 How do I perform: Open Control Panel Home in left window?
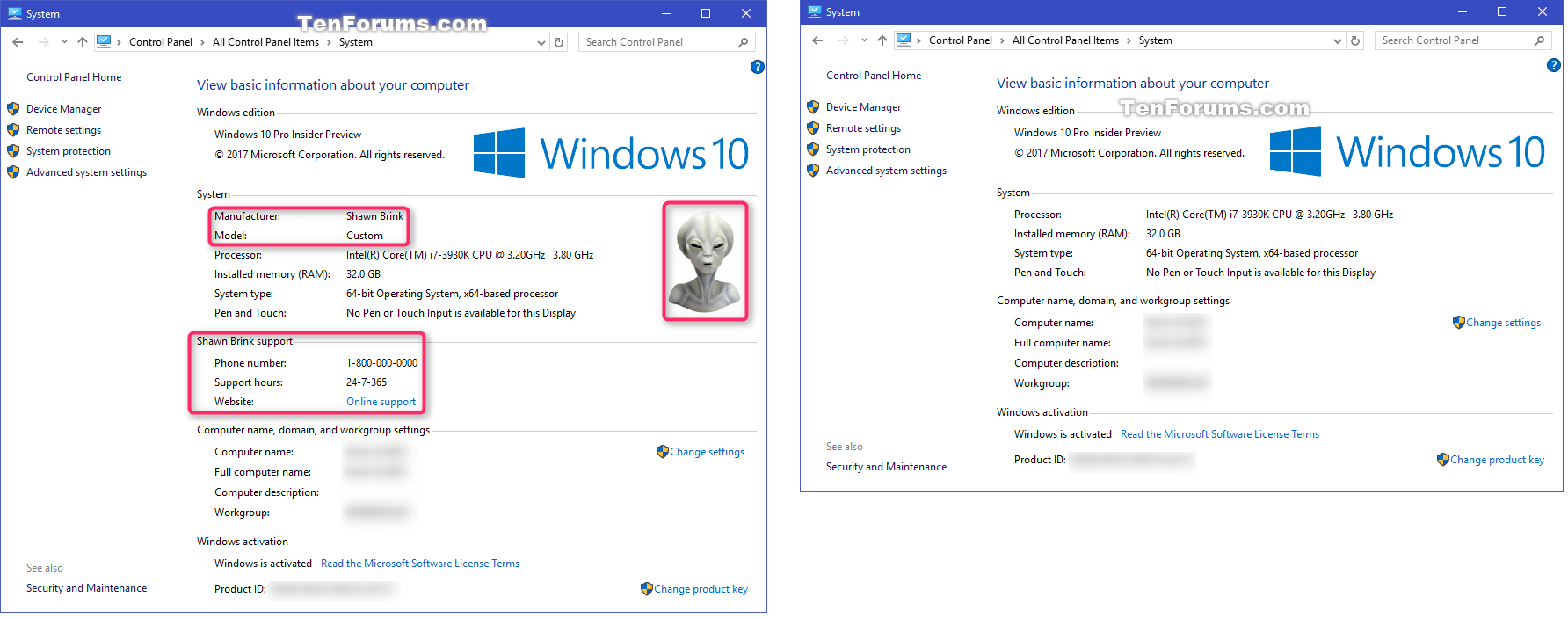point(74,77)
